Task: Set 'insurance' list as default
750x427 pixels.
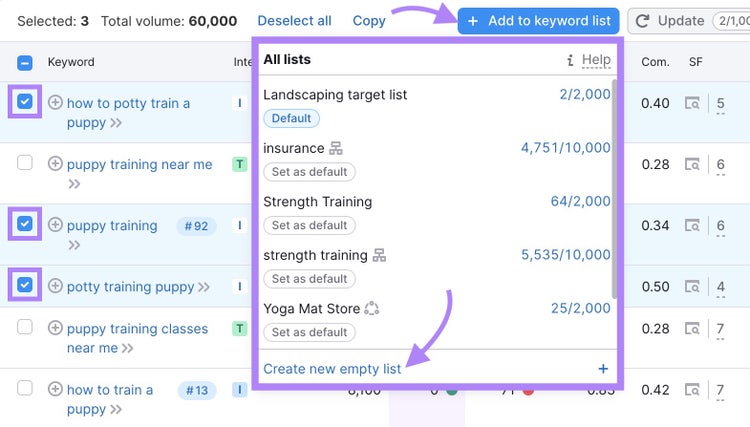Action: [x=309, y=172]
